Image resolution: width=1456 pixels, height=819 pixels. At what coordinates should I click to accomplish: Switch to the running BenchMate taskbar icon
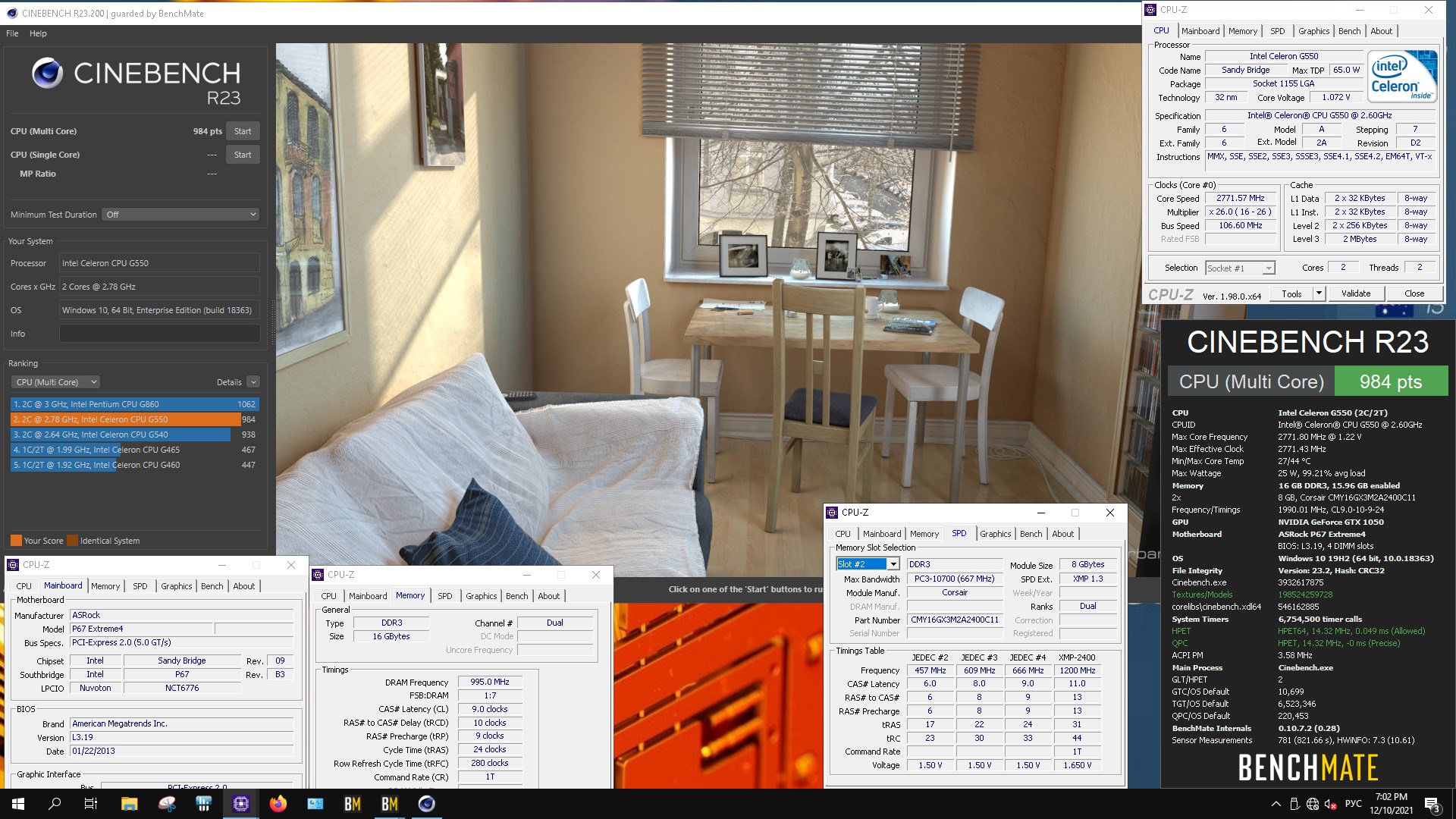pyautogui.click(x=390, y=804)
